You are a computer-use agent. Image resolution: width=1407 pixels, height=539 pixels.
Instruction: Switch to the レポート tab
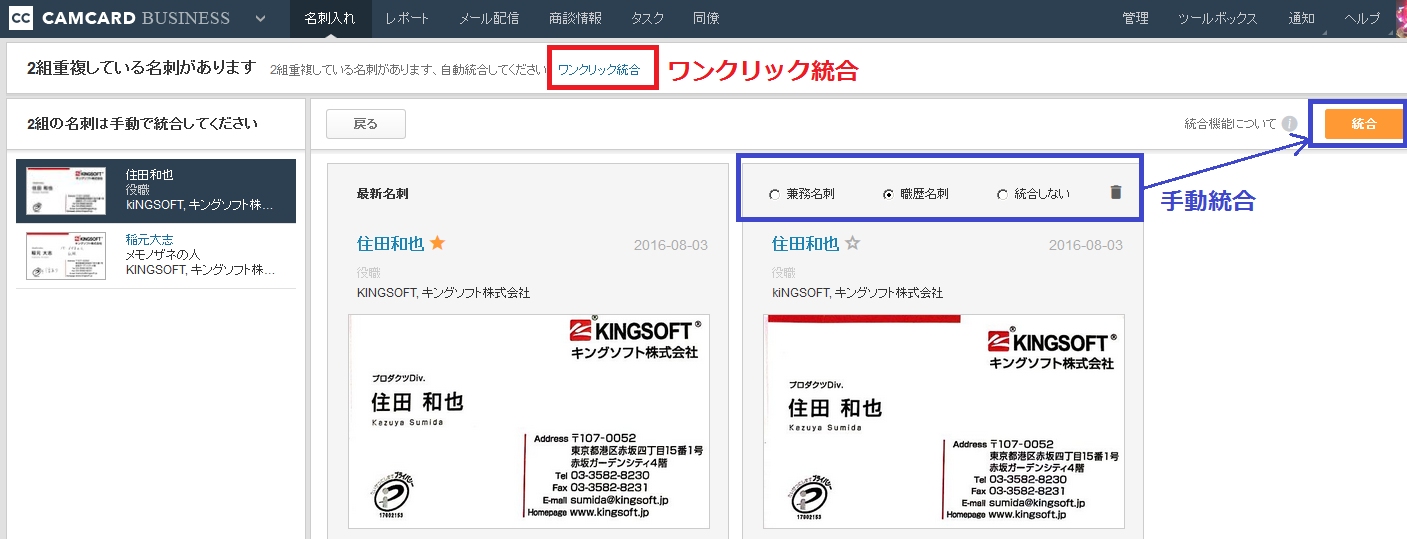pyautogui.click(x=407, y=18)
